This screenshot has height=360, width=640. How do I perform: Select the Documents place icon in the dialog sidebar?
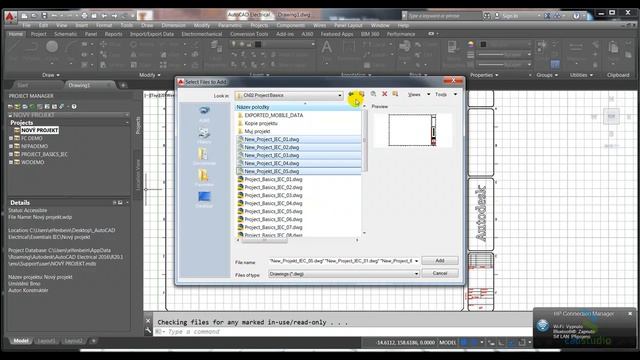pos(204,156)
